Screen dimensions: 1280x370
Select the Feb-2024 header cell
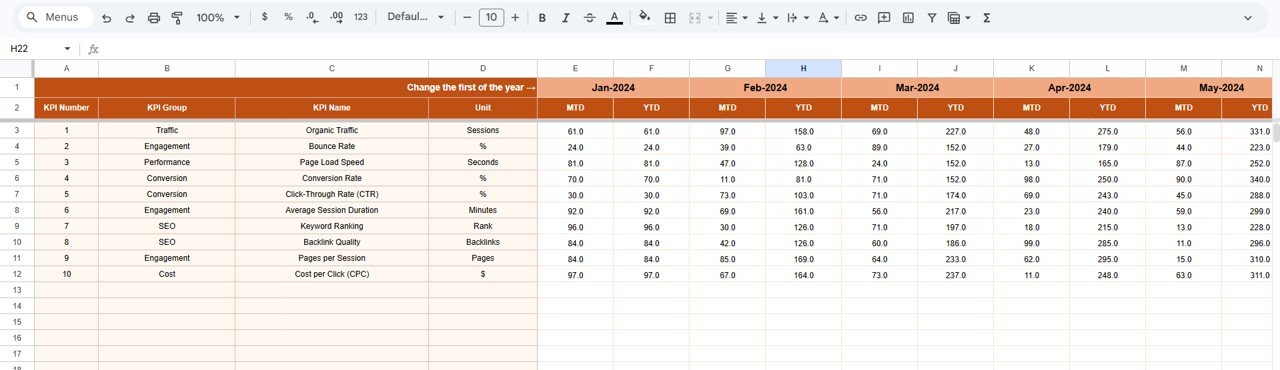[x=765, y=88]
